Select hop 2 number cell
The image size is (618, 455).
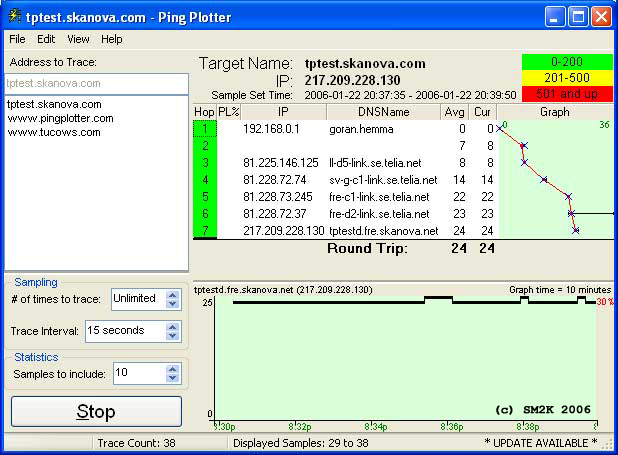pyautogui.click(x=205, y=146)
